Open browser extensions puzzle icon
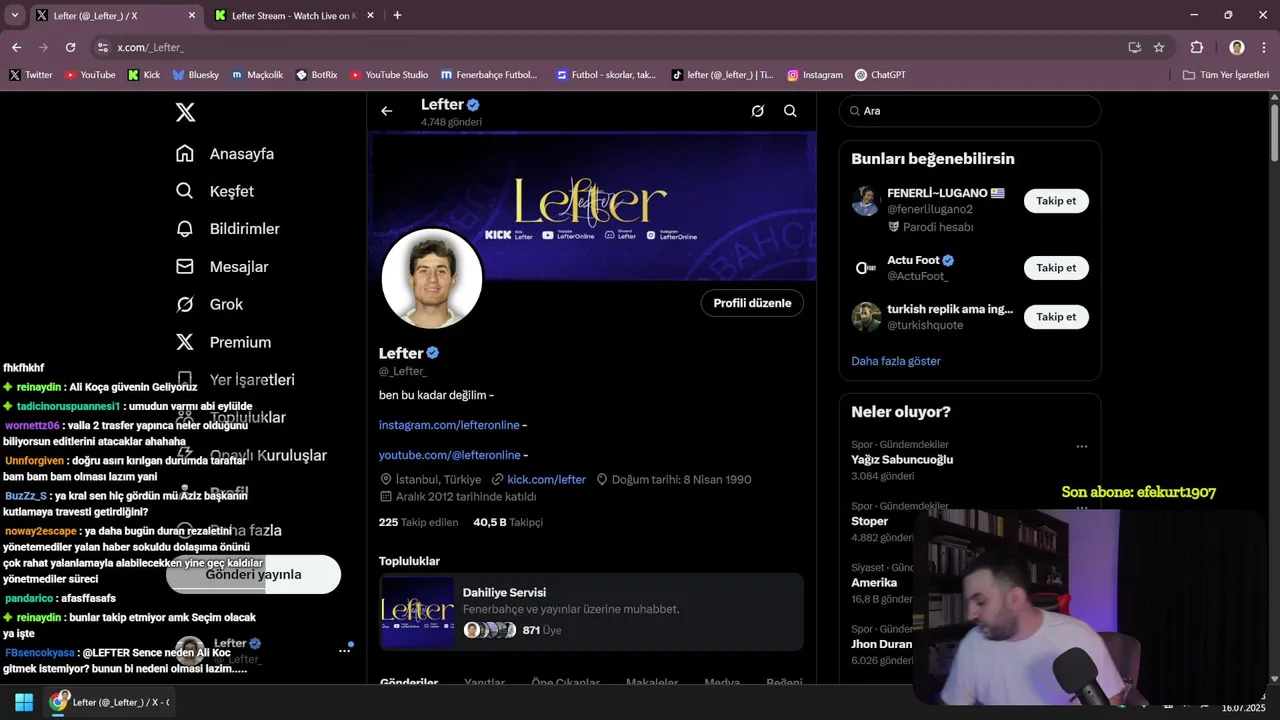 tap(1197, 47)
